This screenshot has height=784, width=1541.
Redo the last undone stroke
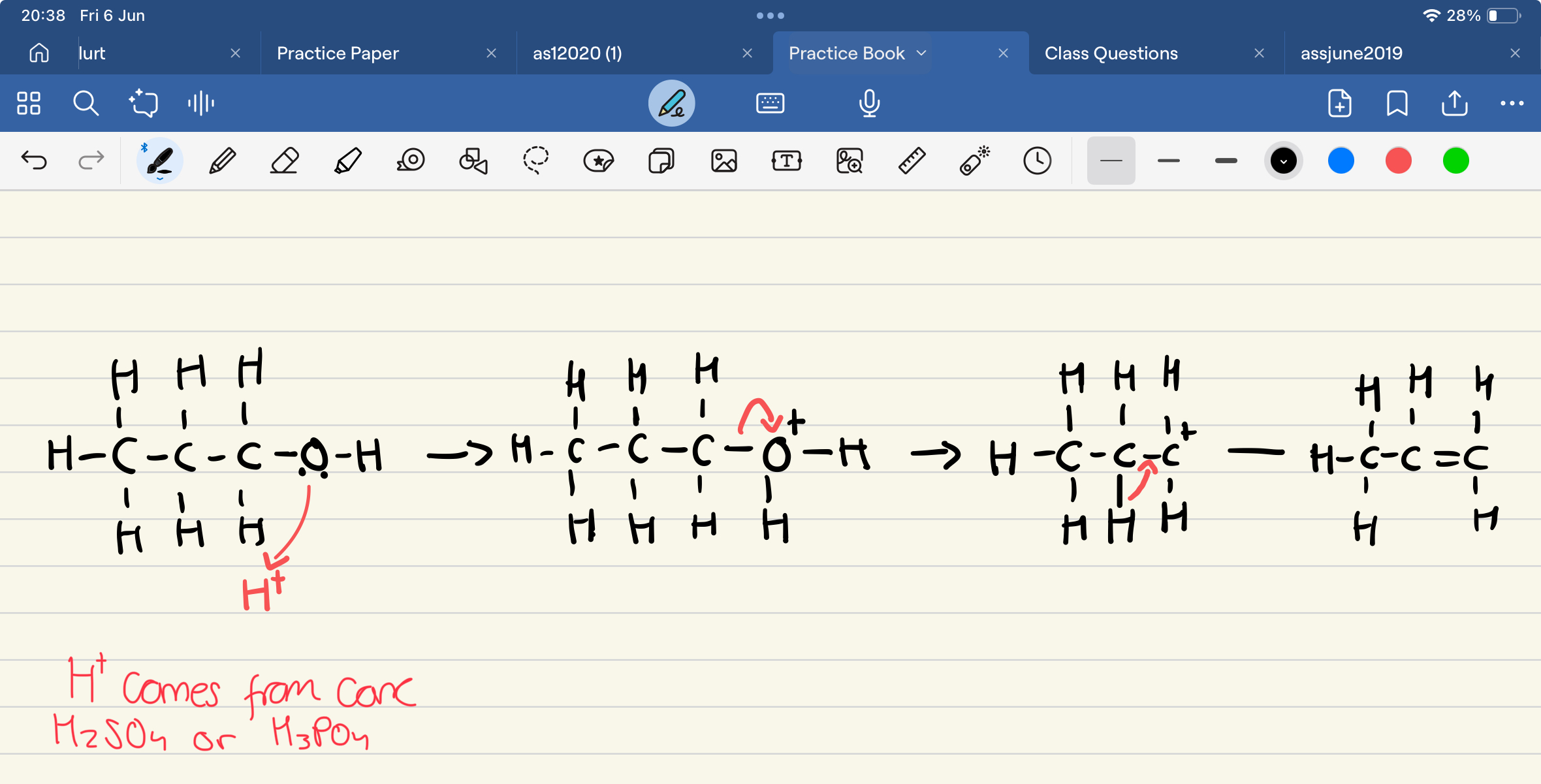(91, 161)
